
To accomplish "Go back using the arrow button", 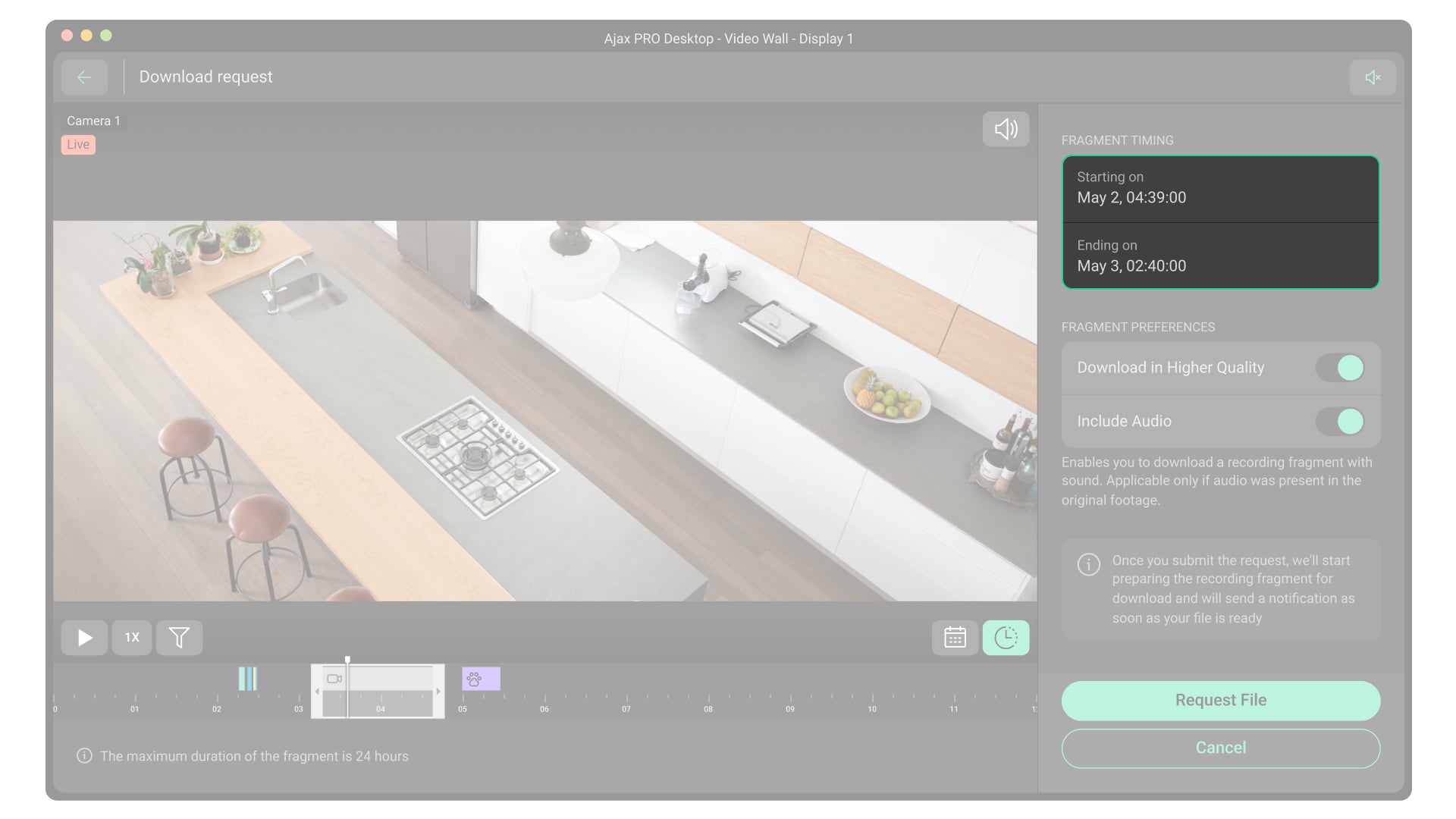I will (84, 77).
